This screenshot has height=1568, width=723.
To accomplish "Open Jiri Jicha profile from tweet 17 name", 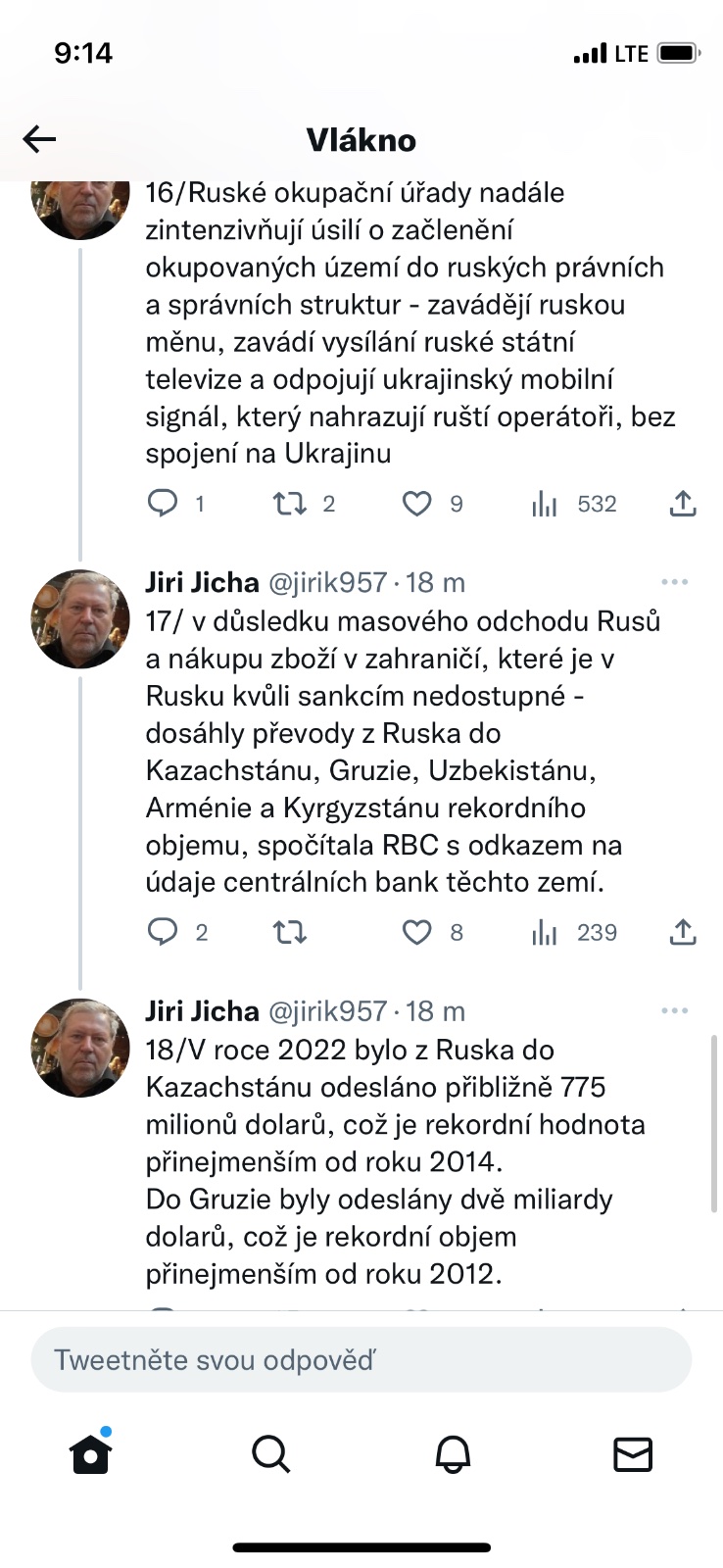I will (x=202, y=582).
